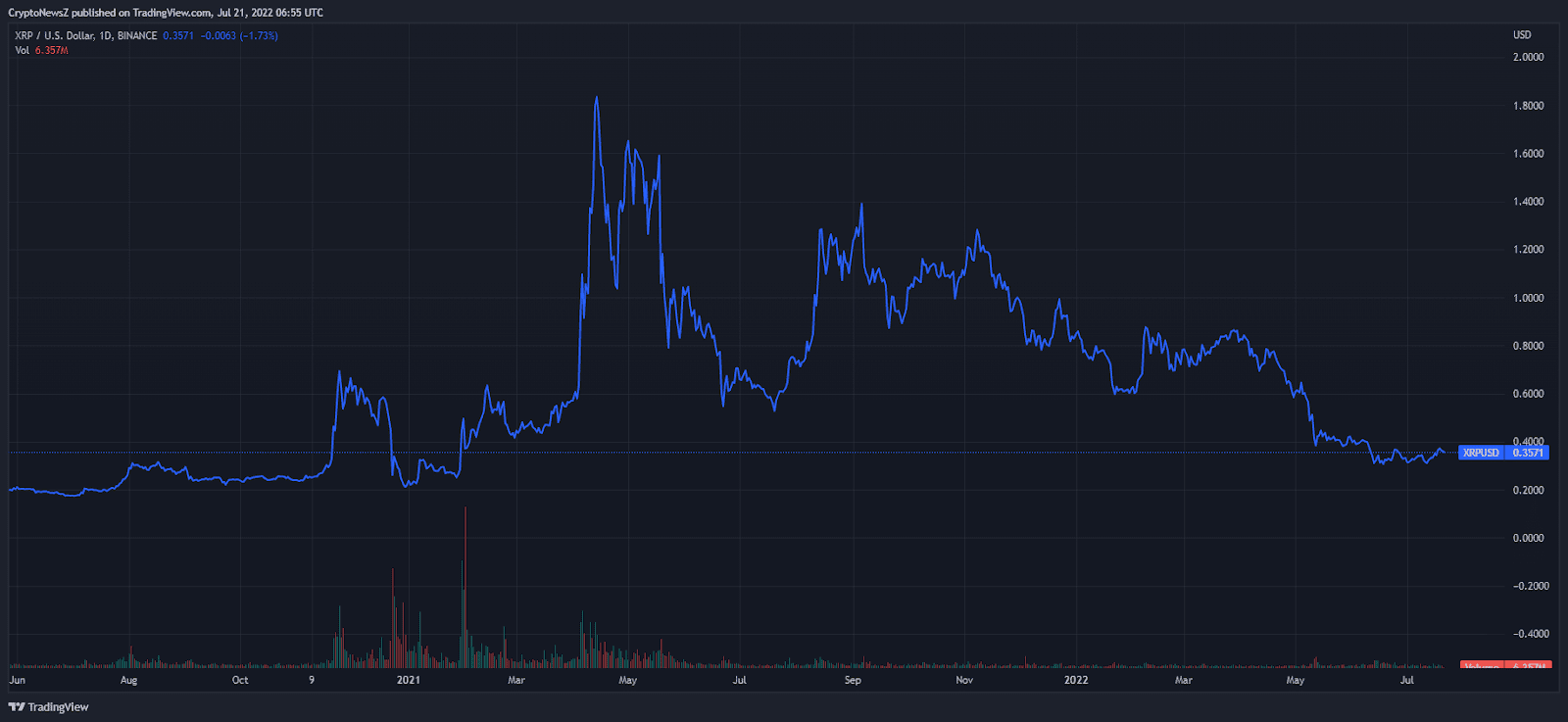
Task: Select the 'XRP / U.S. Dollar' symbol title
Action: [54, 35]
